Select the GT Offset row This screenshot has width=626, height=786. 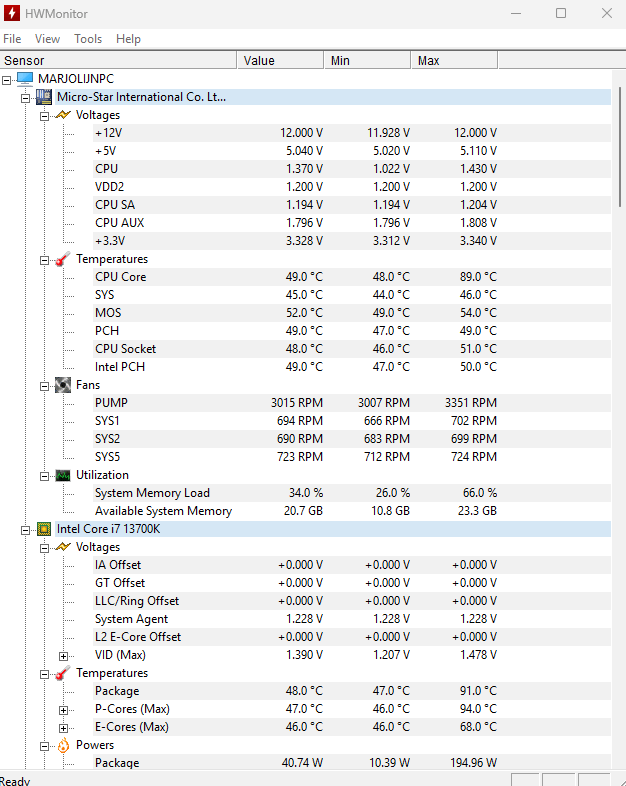pos(352,583)
